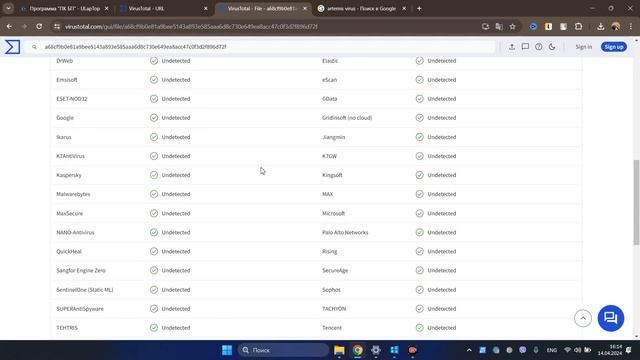
Task: Click the translate page icon in address bar
Action: click(499, 27)
